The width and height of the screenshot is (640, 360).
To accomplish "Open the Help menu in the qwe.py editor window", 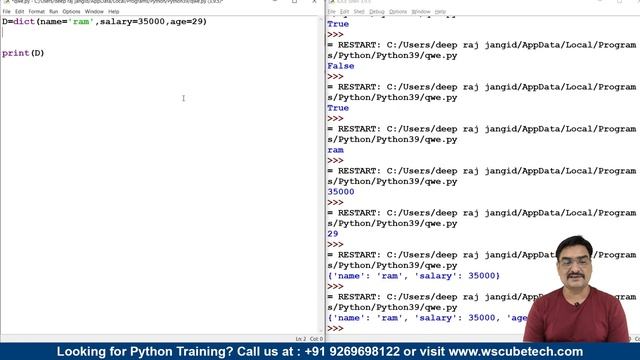I will click(114, 11).
